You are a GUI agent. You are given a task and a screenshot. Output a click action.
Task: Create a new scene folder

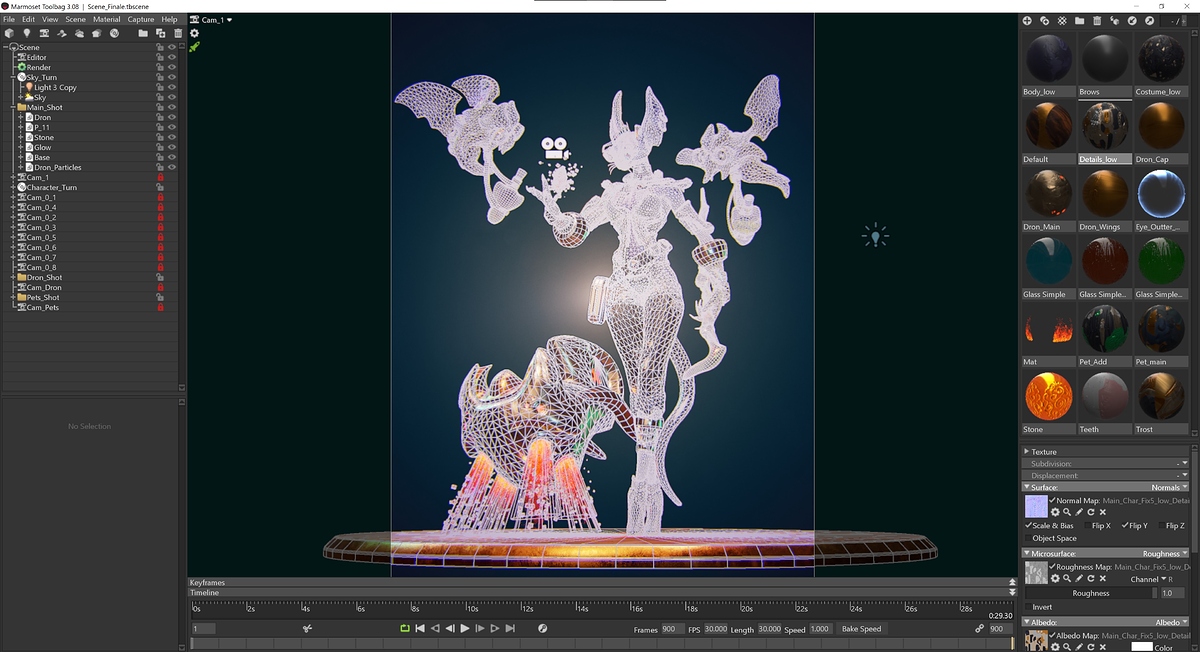point(143,33)
